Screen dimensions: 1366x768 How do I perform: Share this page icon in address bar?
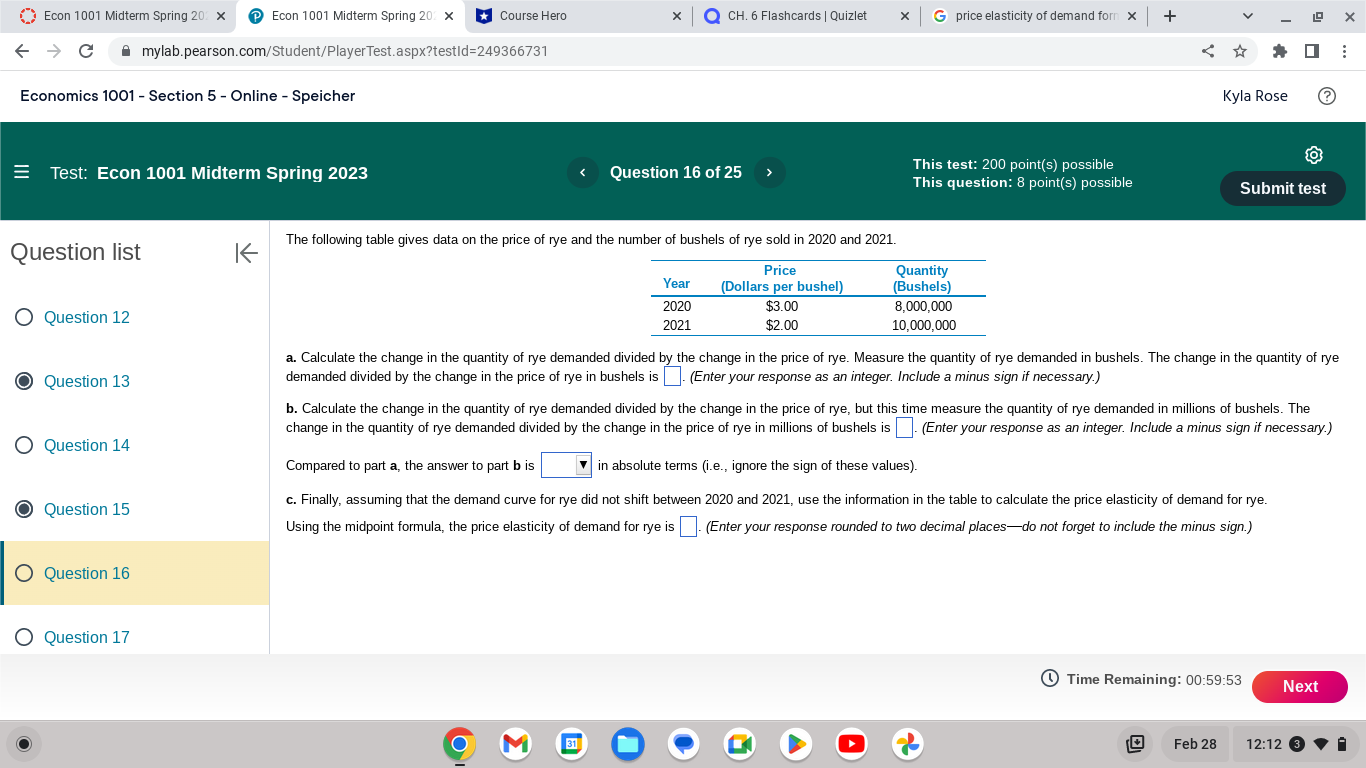coord(1208,51)
